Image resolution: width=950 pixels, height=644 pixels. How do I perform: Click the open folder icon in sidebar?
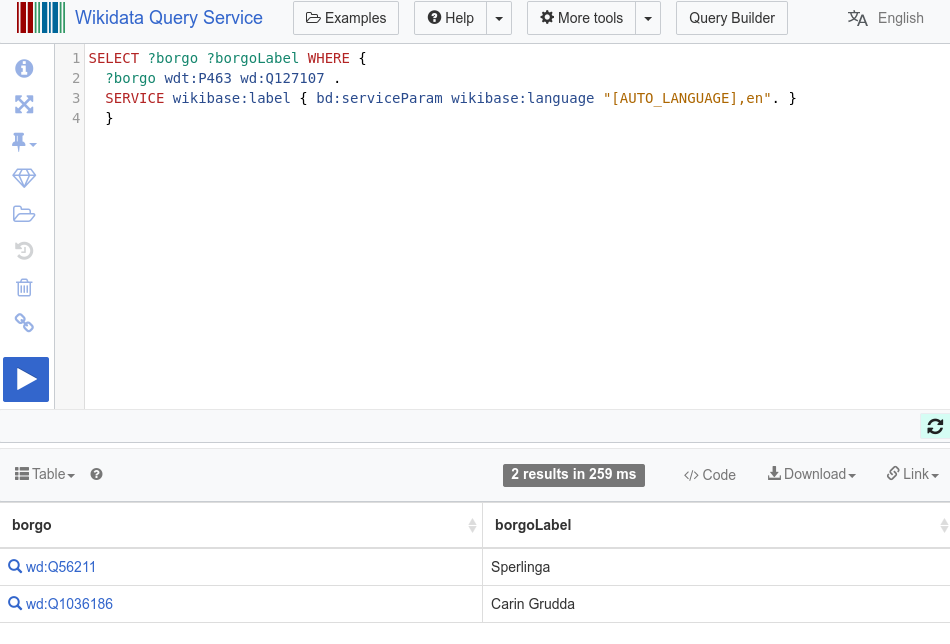pyautogui.click(x=24, y=214)
